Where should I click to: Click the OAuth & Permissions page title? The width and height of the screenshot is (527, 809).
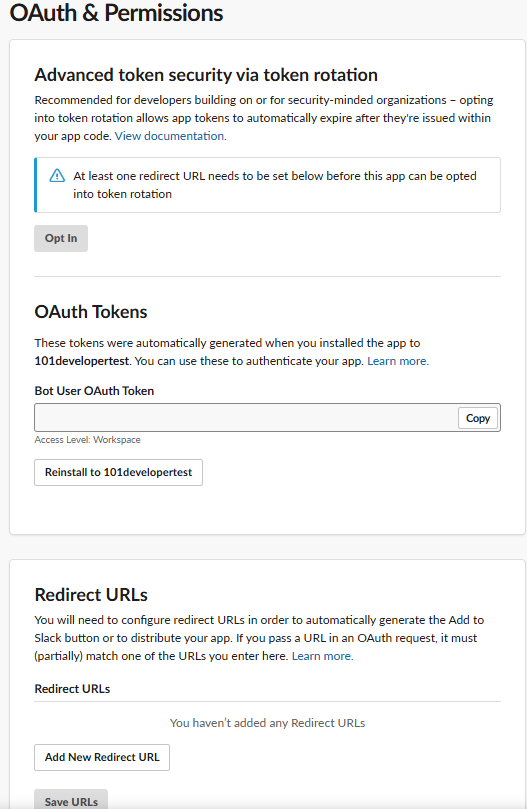point(117,13)
